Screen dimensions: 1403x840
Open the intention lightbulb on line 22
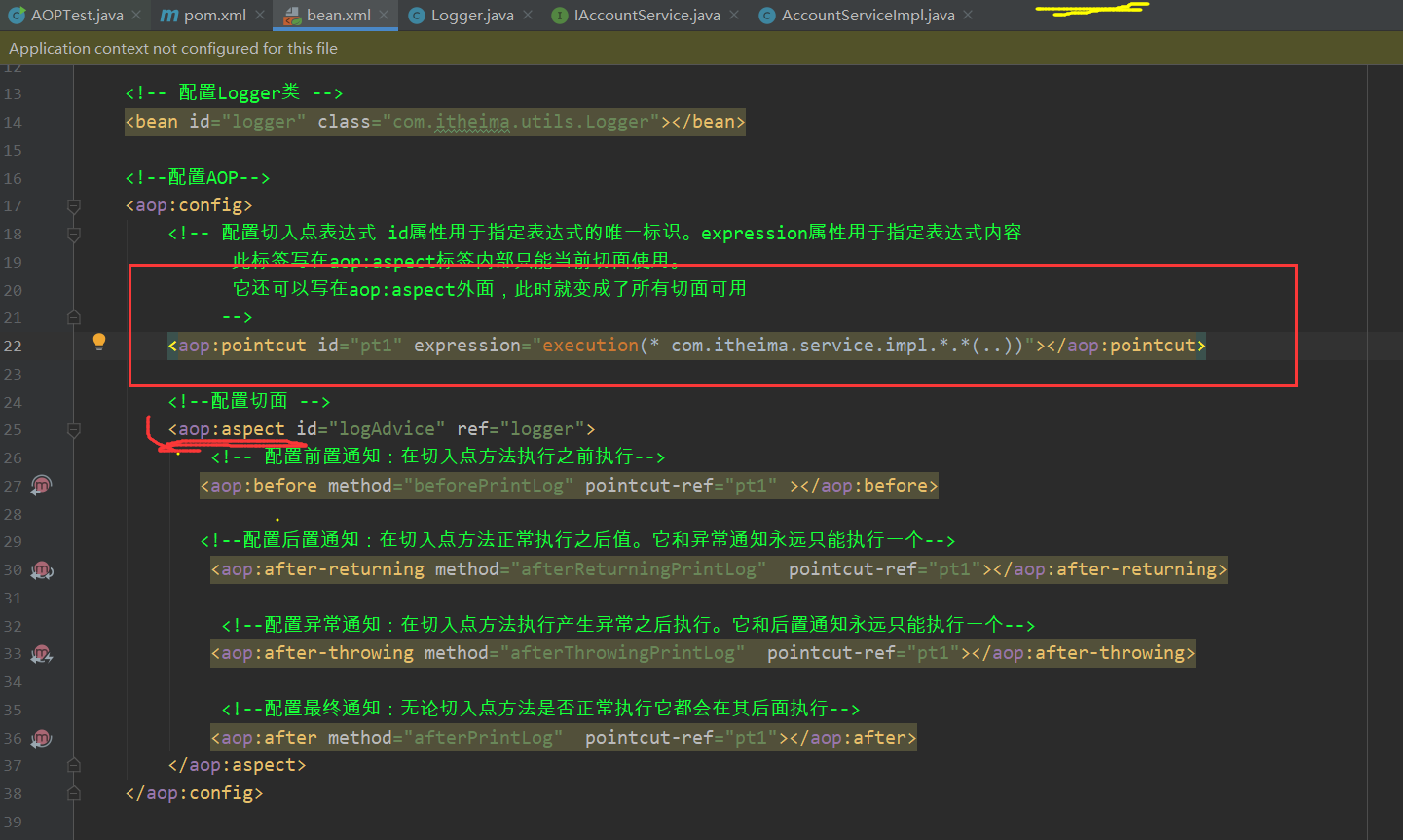98,342
